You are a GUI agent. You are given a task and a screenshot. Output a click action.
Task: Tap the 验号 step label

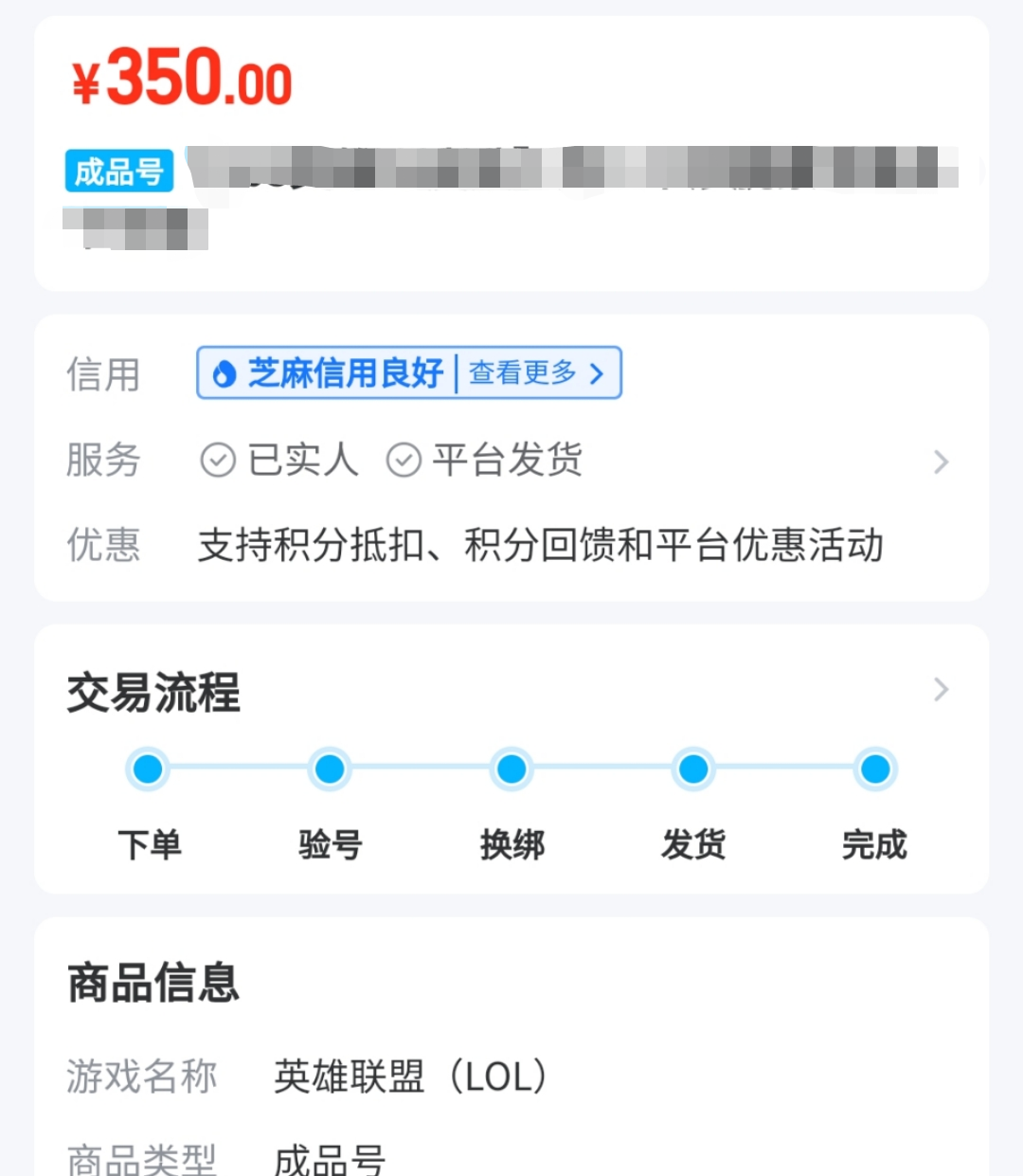(330, 844)
